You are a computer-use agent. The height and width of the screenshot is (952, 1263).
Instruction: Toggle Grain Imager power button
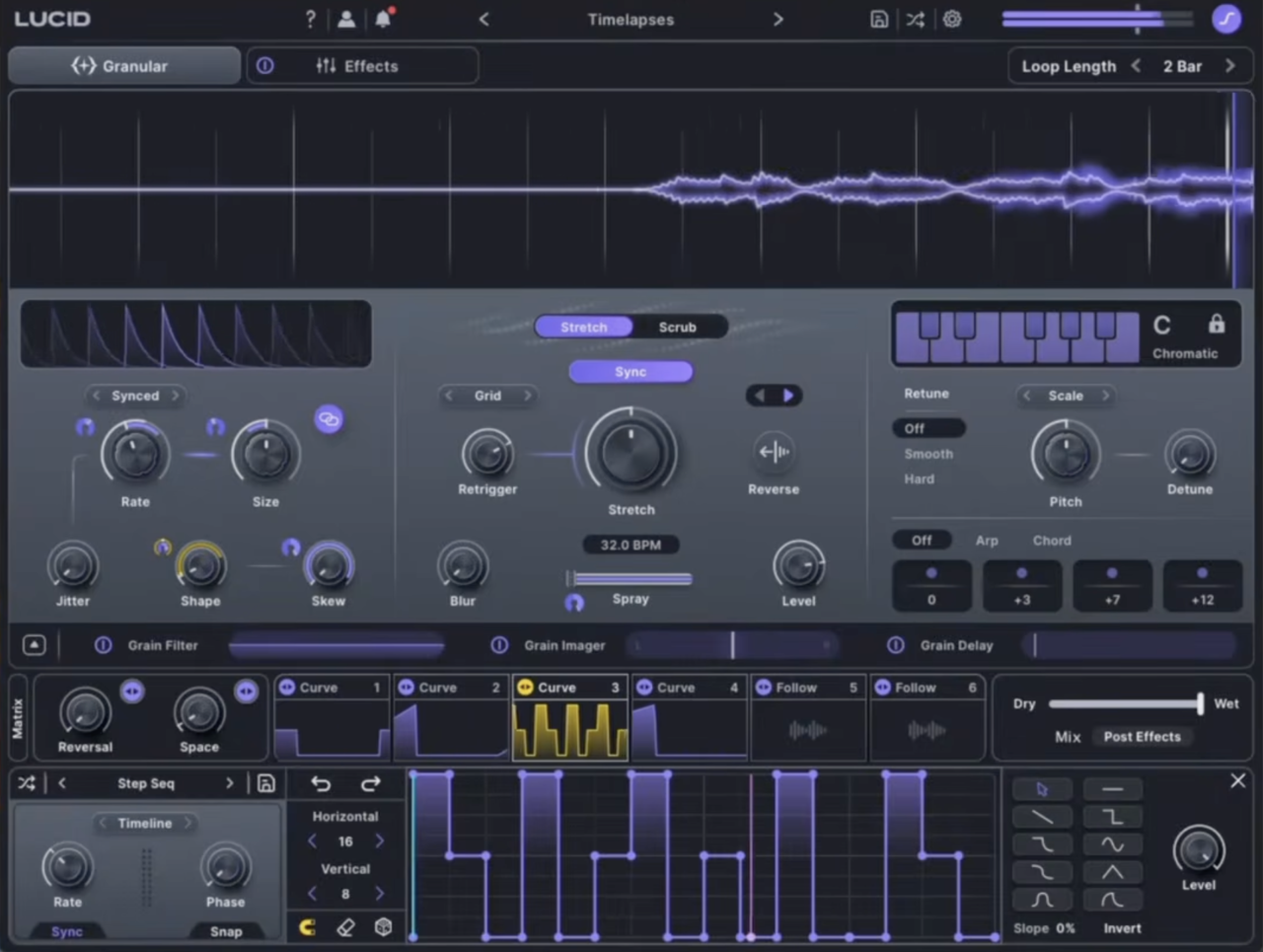point(499,645)
